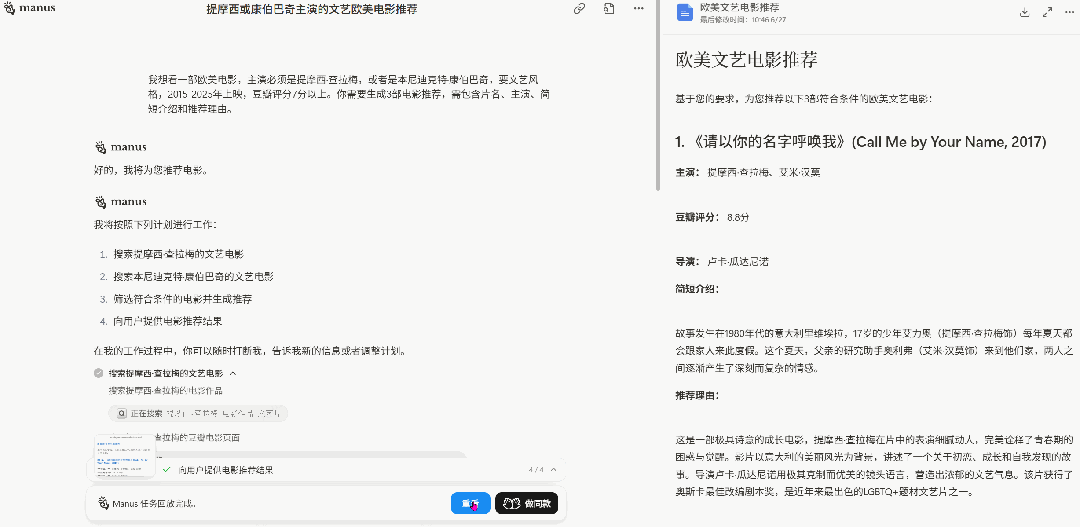Click the 导演 director line
This screenshot has height=527, width=1080.
[x=722, y=262]
